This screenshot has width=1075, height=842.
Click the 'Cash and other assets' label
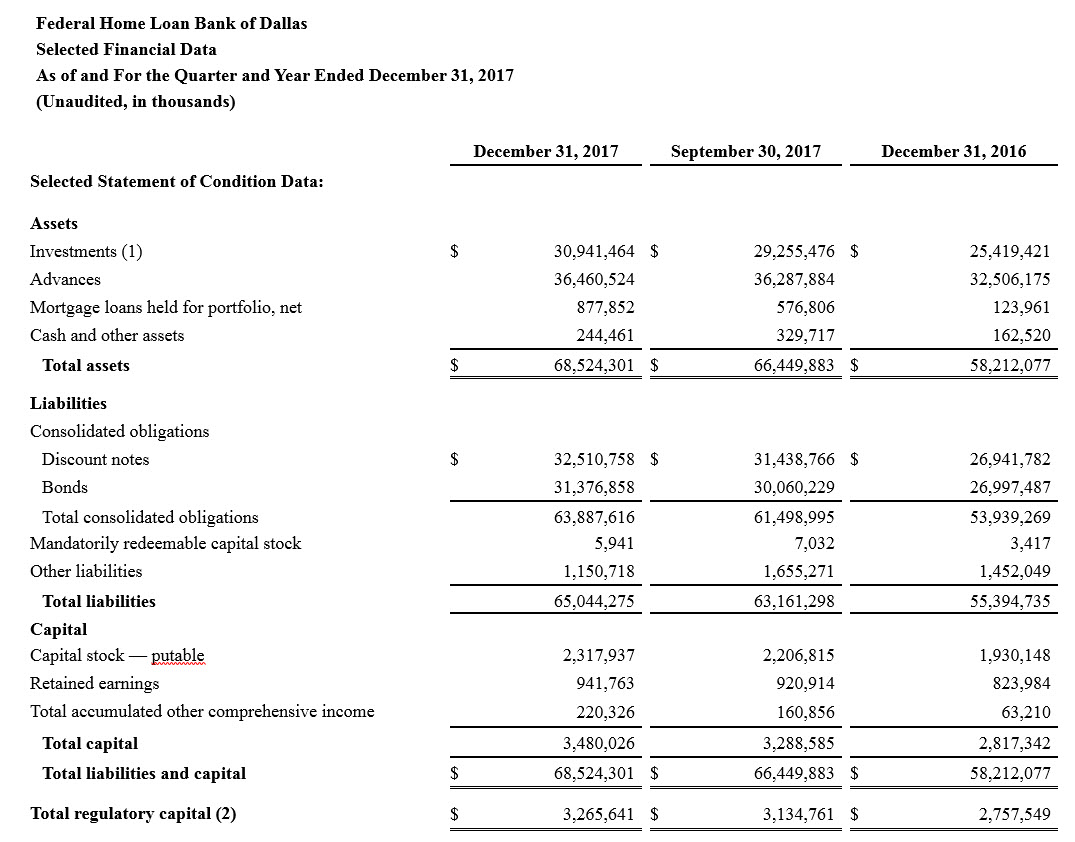coord(107,336)
